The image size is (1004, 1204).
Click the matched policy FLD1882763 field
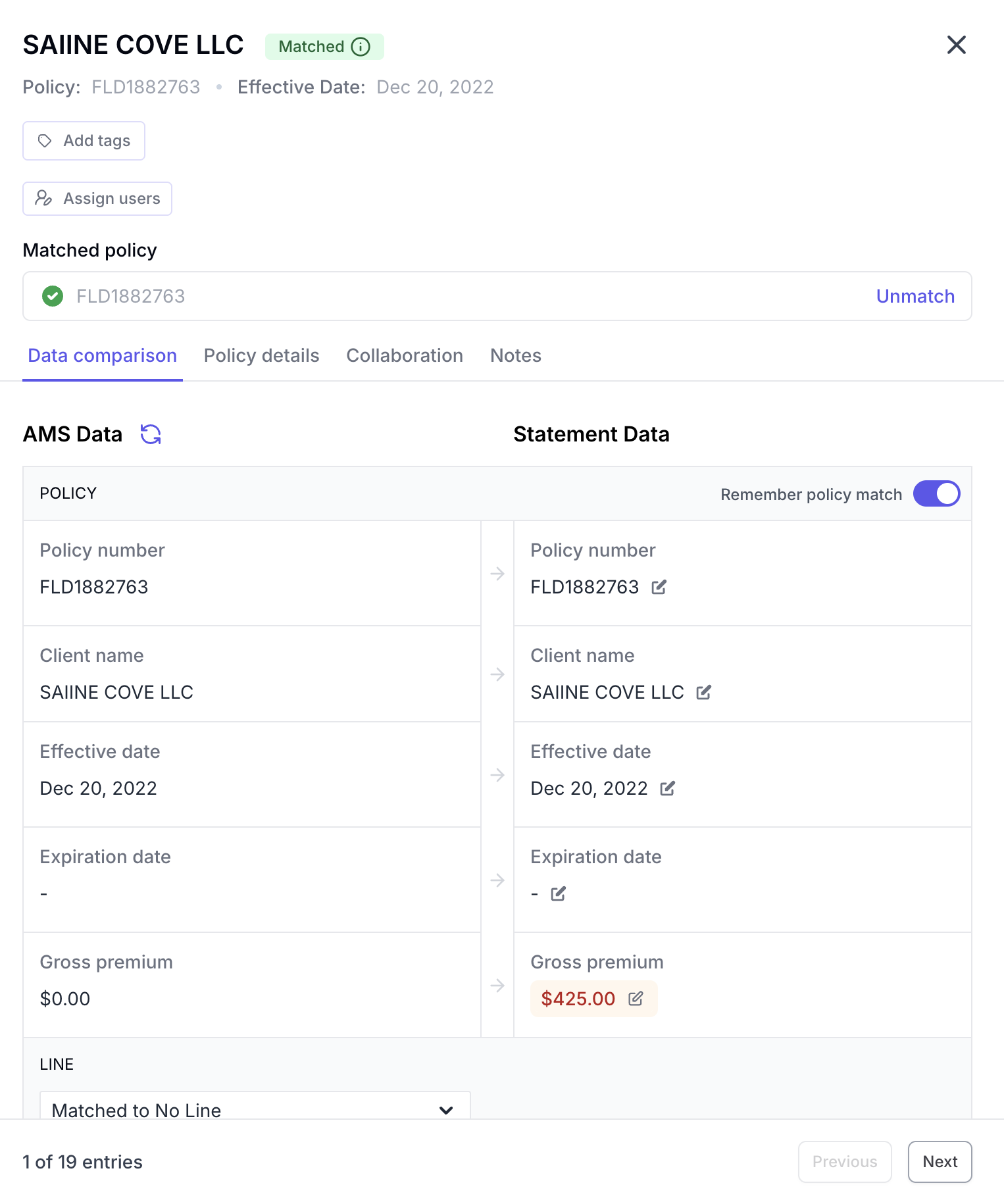coord(497,296)
